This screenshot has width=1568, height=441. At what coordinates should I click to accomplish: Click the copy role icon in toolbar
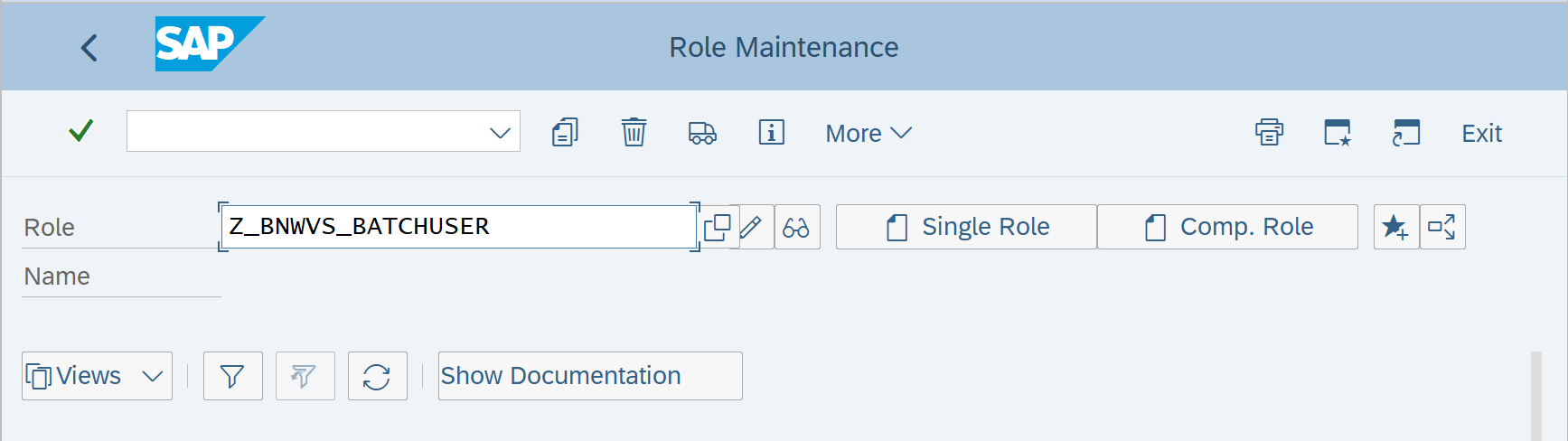(565, 133)
